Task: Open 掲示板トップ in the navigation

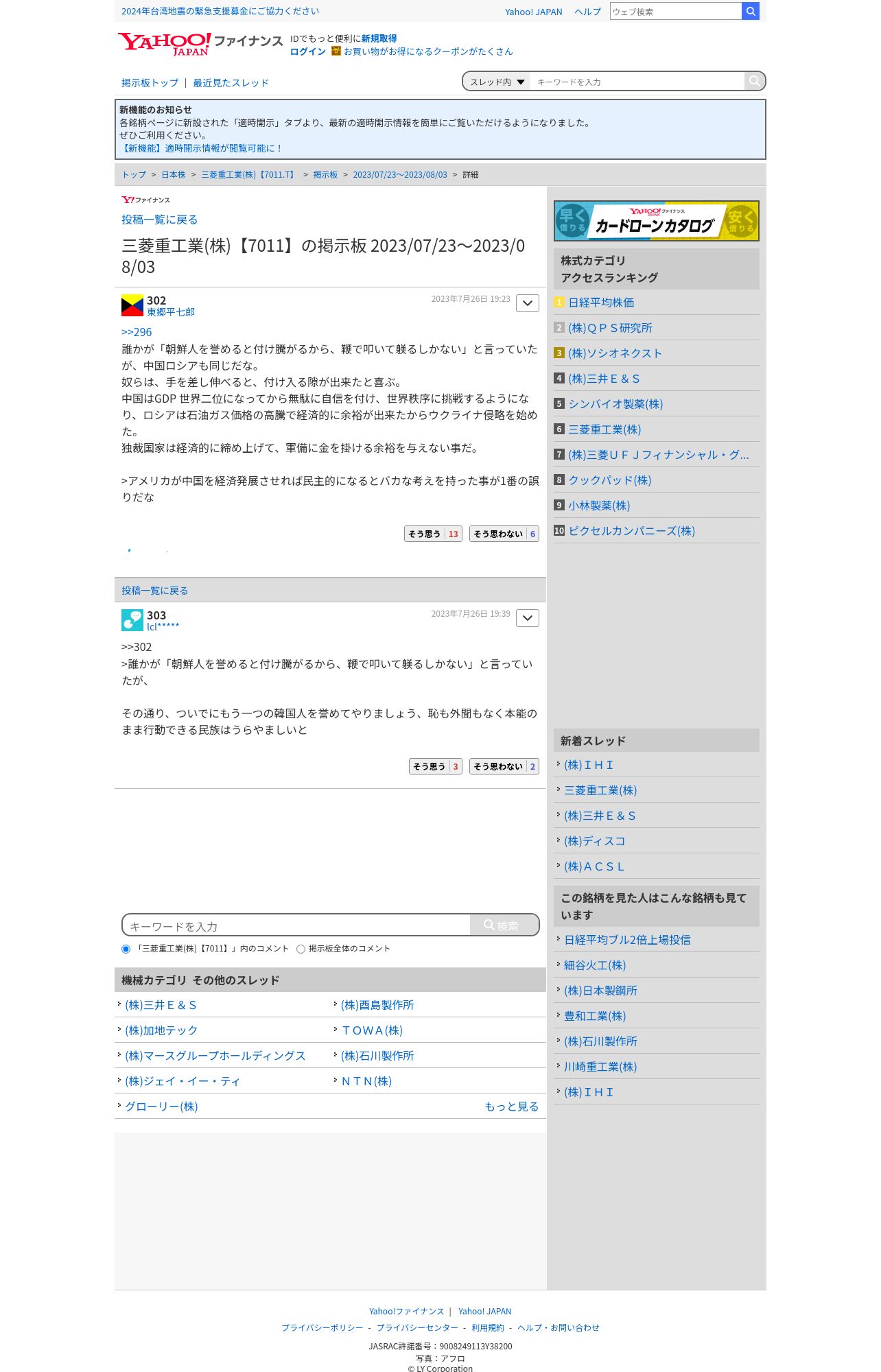Action: point(150,82)
